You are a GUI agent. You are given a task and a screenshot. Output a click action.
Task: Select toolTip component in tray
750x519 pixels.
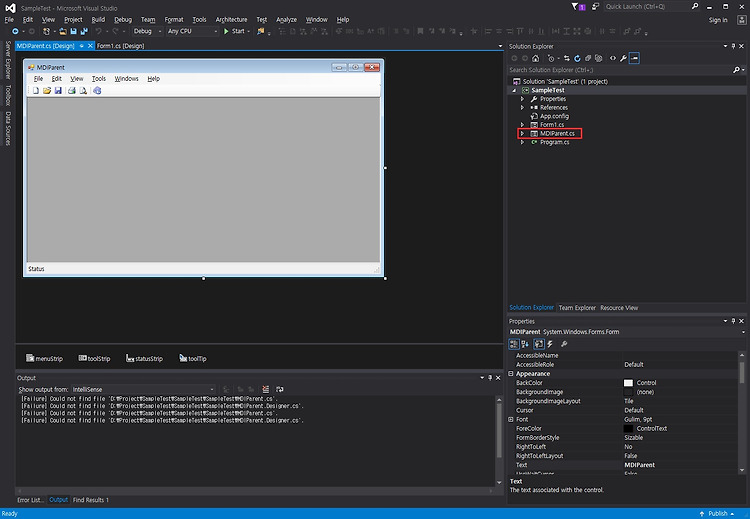tap(193, 358)
